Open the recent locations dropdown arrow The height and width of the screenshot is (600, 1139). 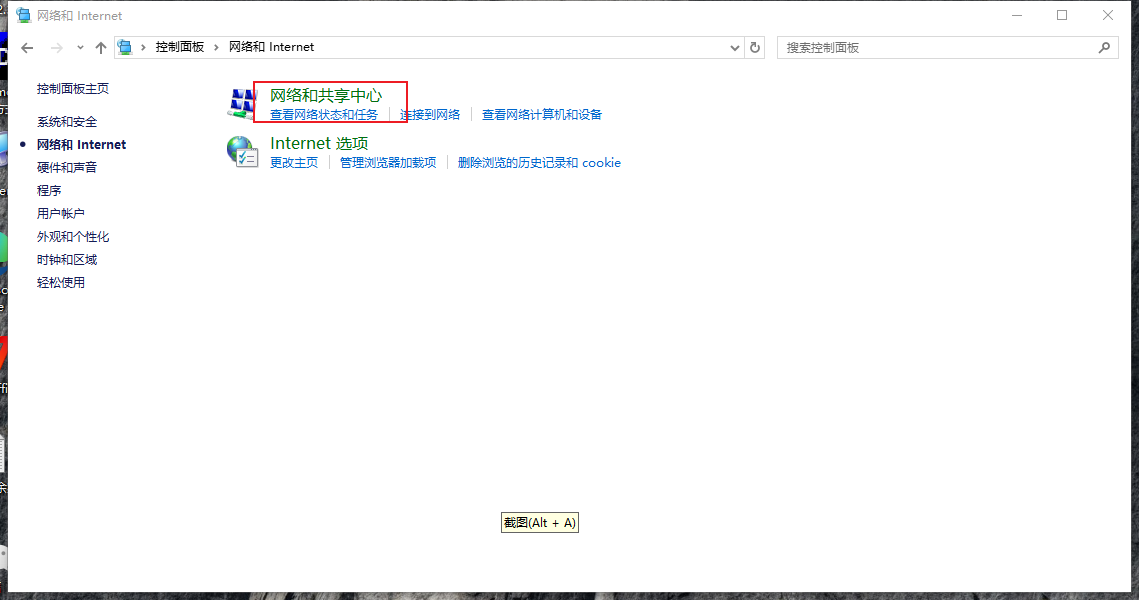tap(80, 48)
